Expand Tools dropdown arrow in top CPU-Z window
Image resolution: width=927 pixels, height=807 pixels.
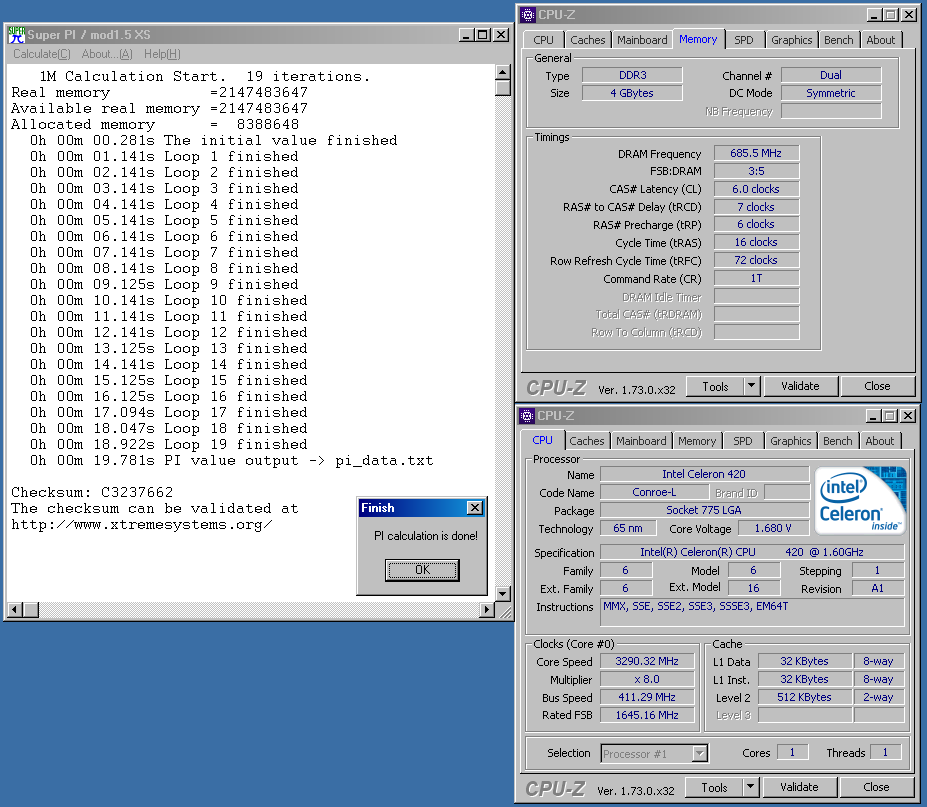tap(751, 387)
